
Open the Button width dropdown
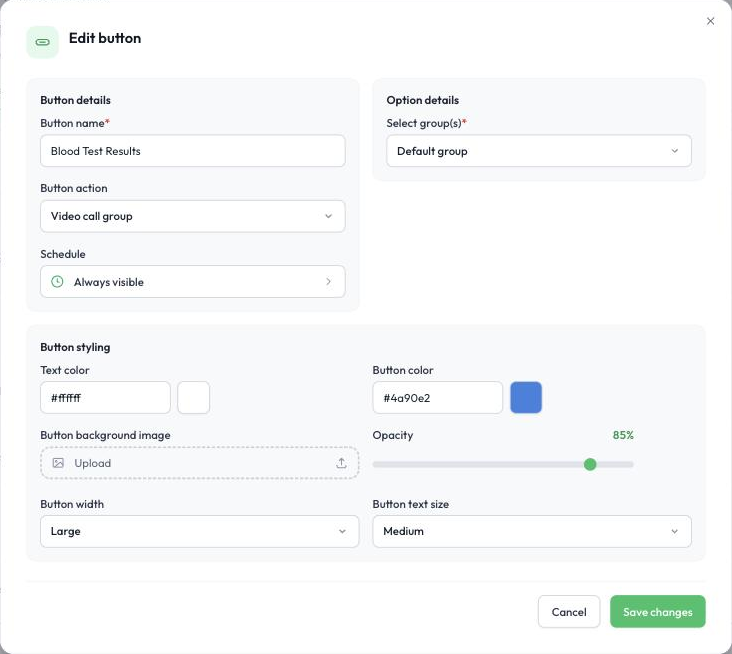point(200,531)
